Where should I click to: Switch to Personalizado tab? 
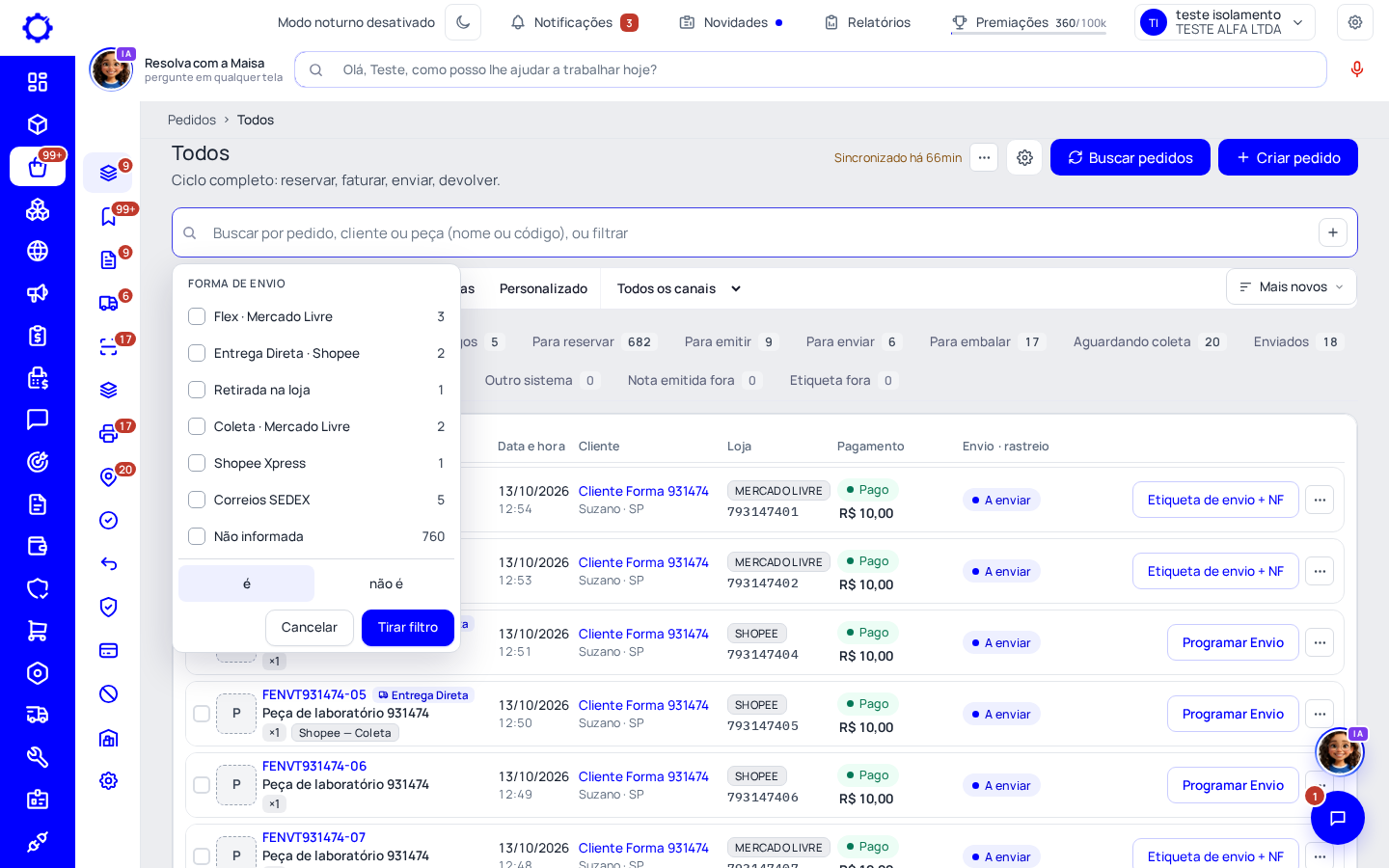tap(543, 288)
